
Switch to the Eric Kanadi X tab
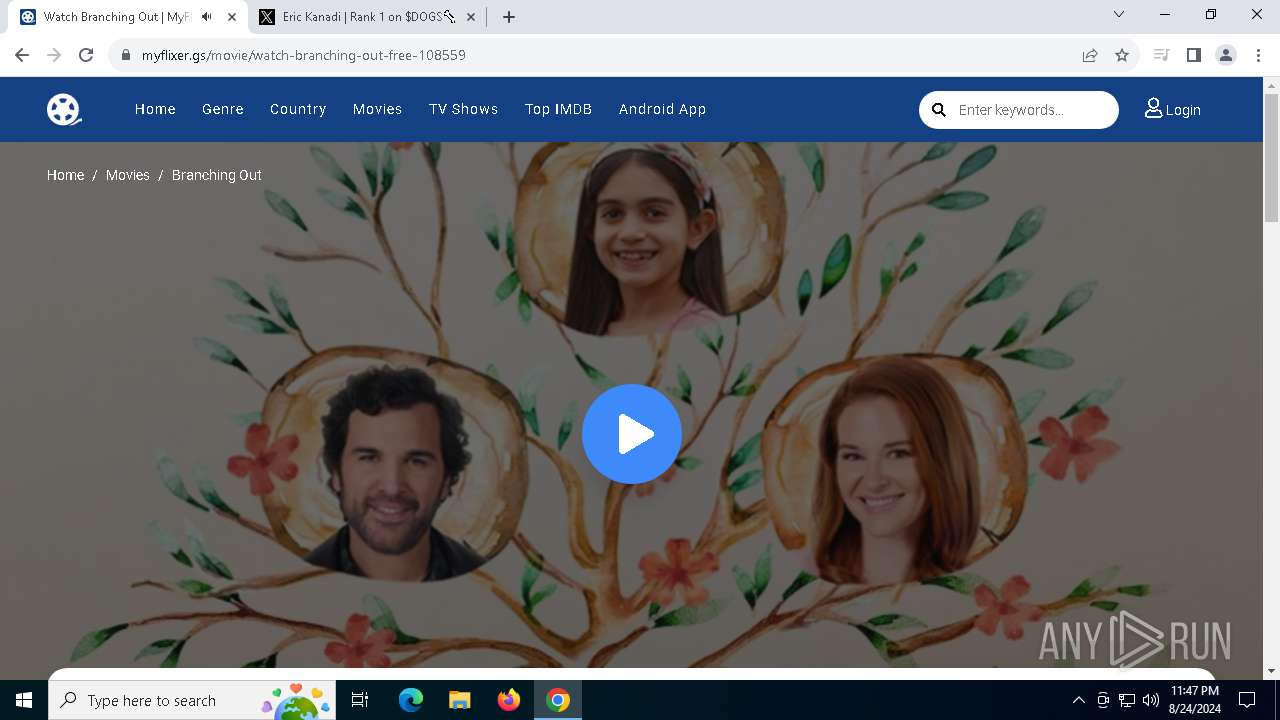coord(366,17)
